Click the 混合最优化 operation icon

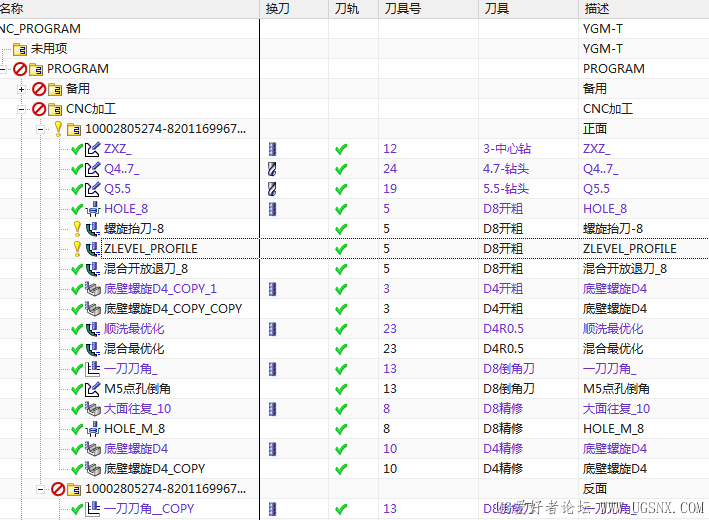[x=93, y=349]
